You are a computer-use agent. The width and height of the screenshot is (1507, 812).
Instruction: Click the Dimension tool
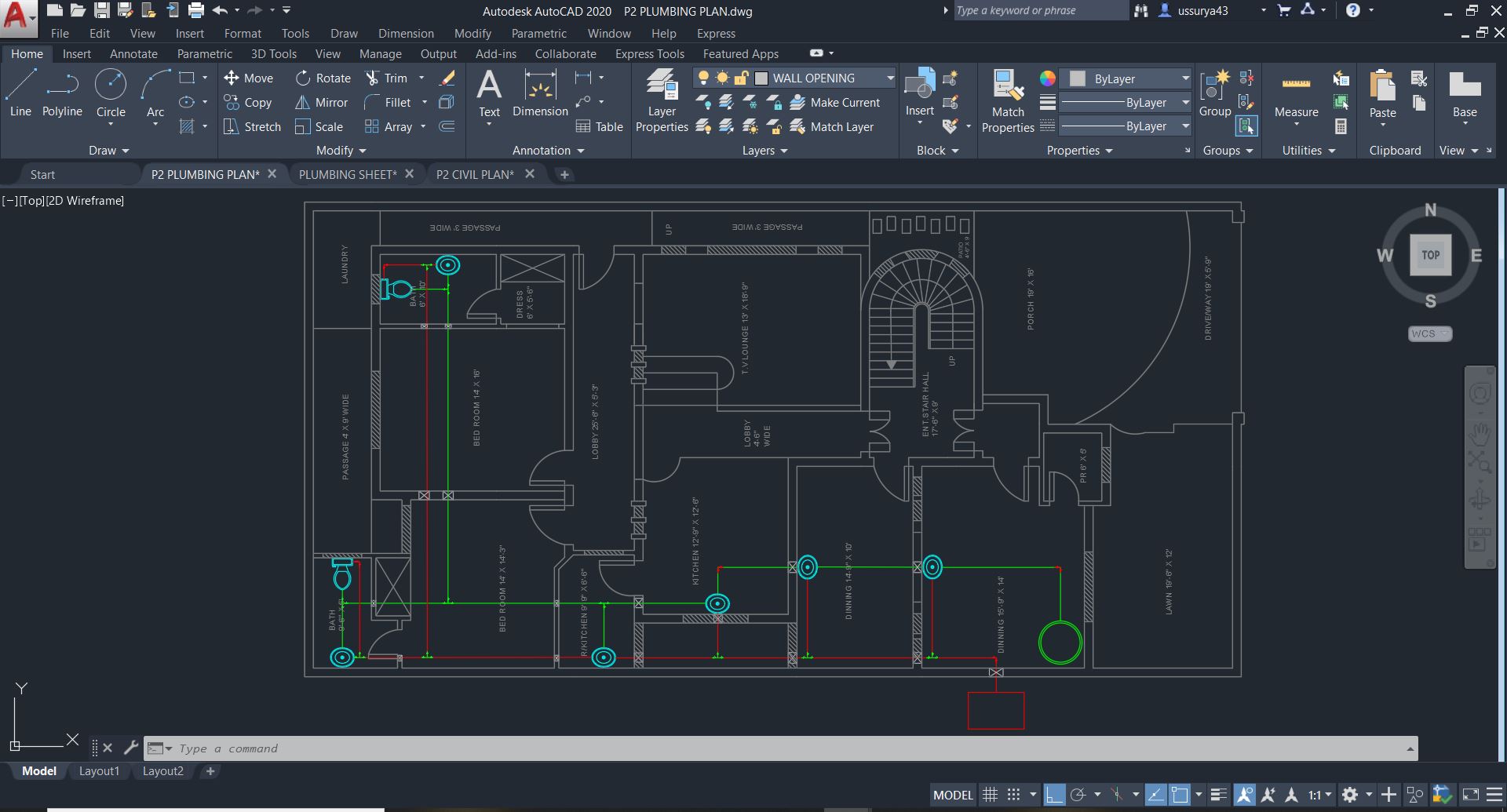coord(540,93)
